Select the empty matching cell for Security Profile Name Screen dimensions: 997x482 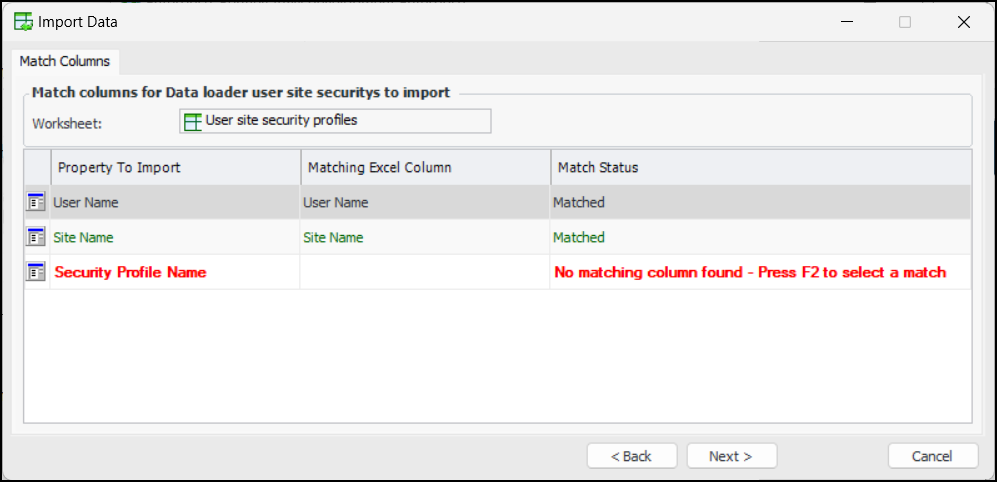[425, 272]
